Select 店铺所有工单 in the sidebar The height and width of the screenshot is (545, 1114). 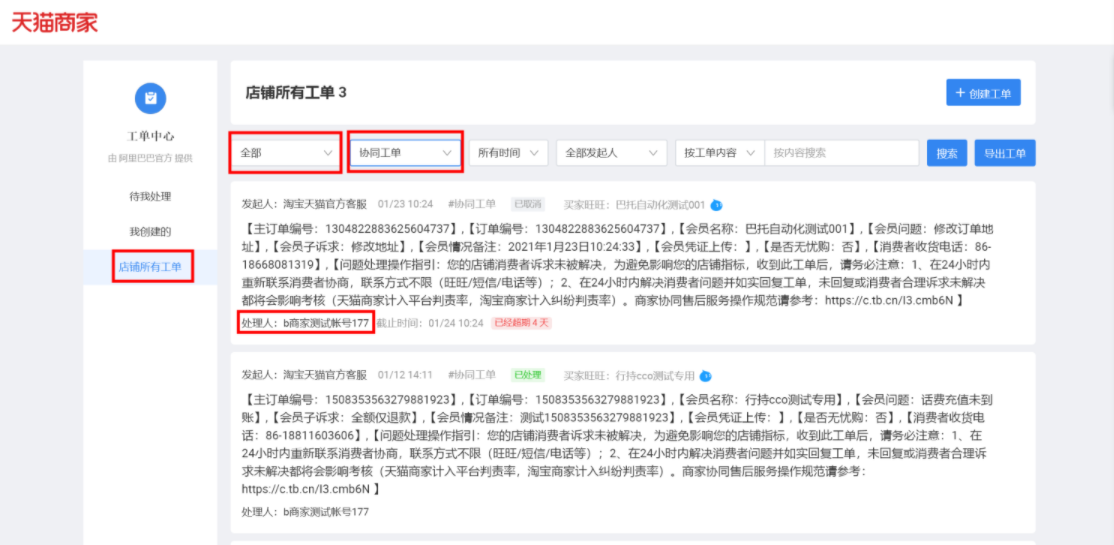[x=150, y=267]
